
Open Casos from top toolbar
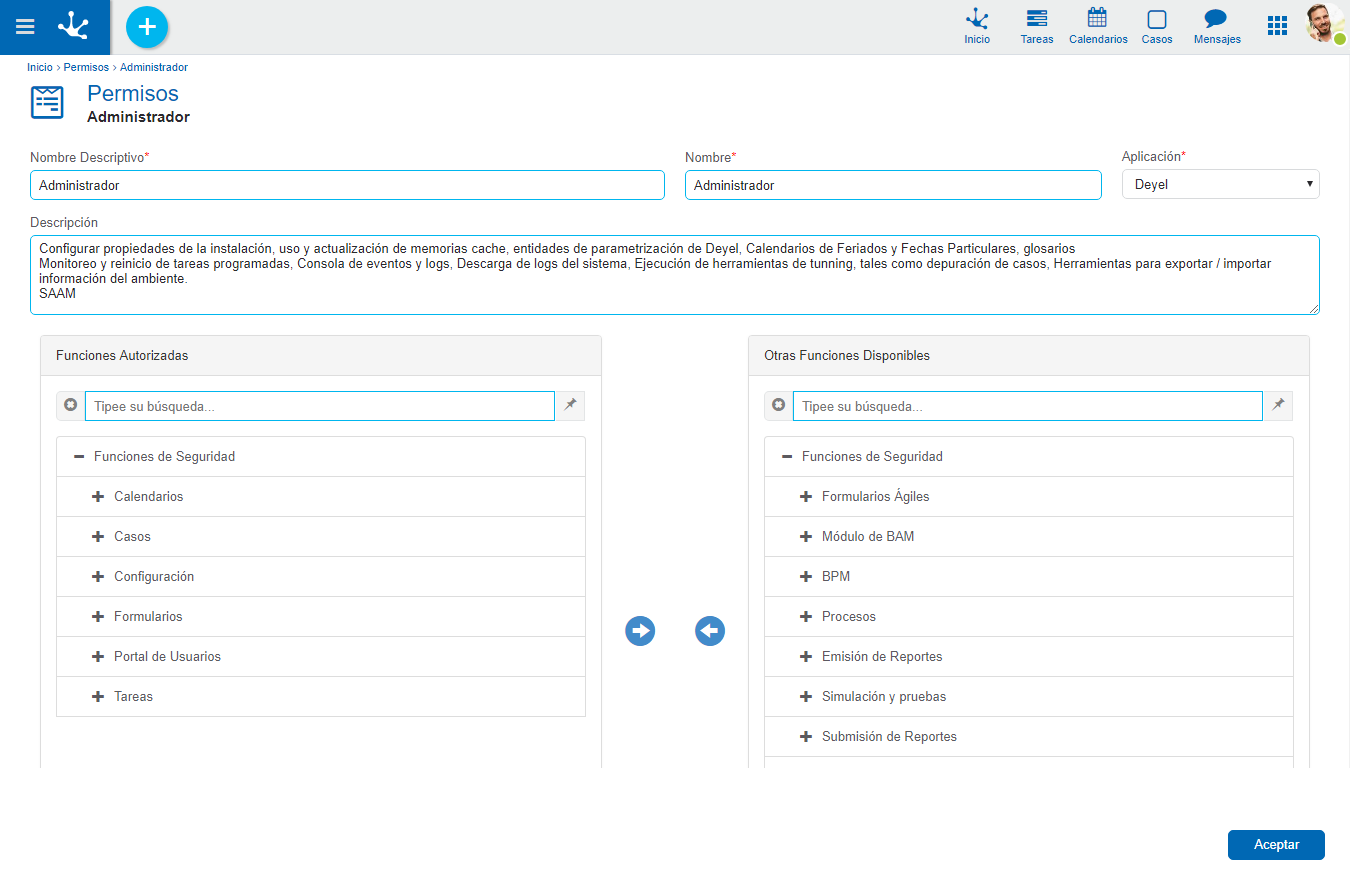tap(1157, 27)
